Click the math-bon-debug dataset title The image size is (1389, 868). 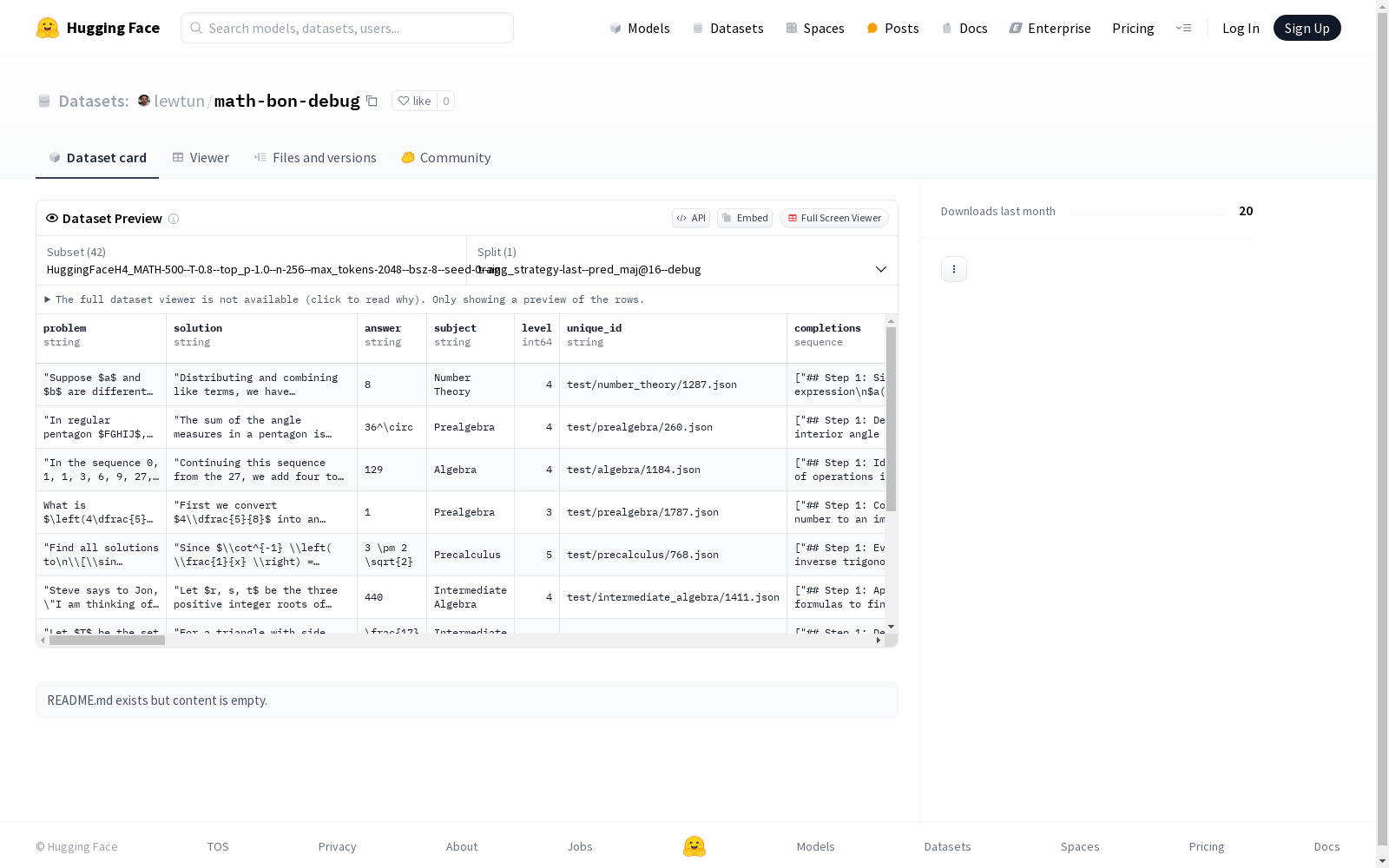(x=286, y=101)
